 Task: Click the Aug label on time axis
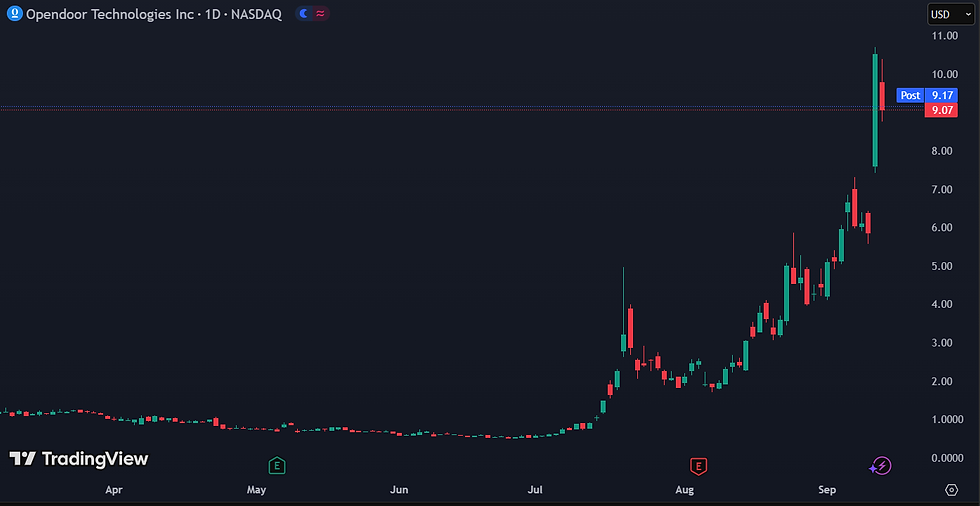click(x=686, y=489)
